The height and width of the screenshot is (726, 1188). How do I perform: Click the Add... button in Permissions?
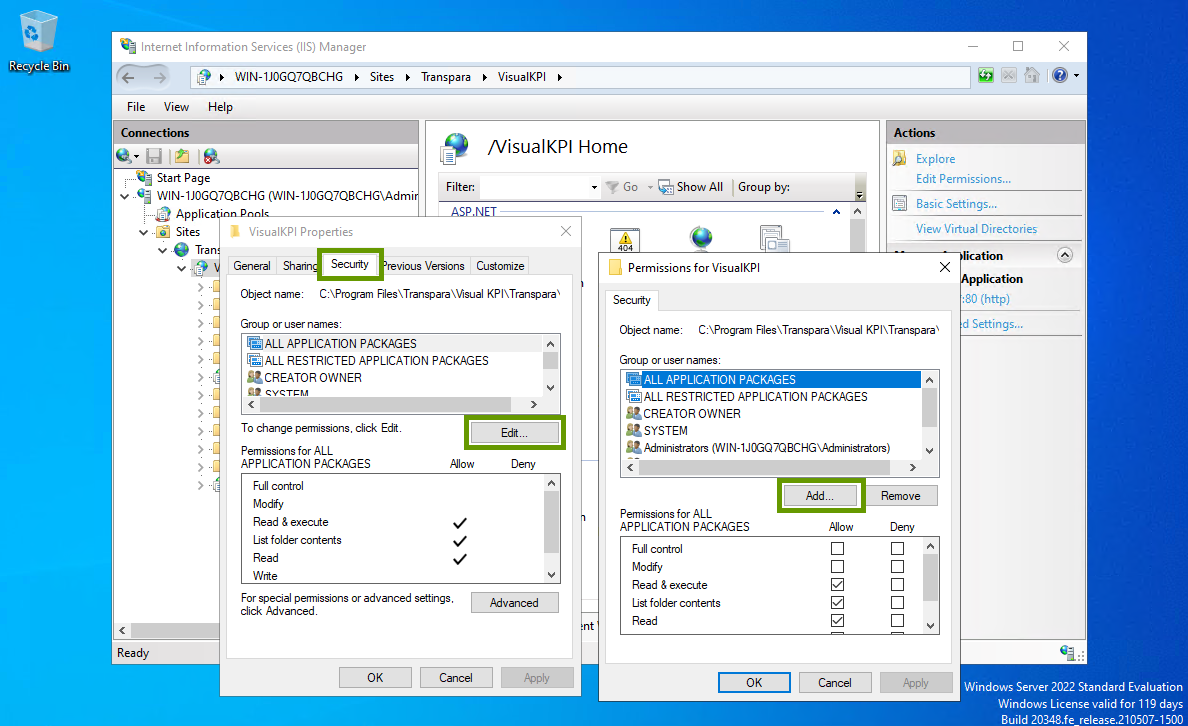click(x=820, y=496)
